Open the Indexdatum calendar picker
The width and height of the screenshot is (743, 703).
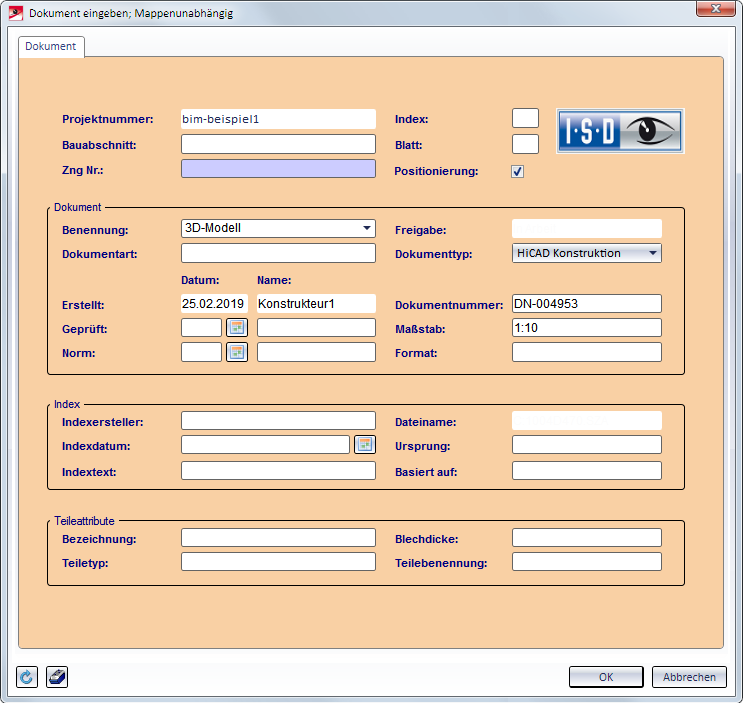pos(364,445)
